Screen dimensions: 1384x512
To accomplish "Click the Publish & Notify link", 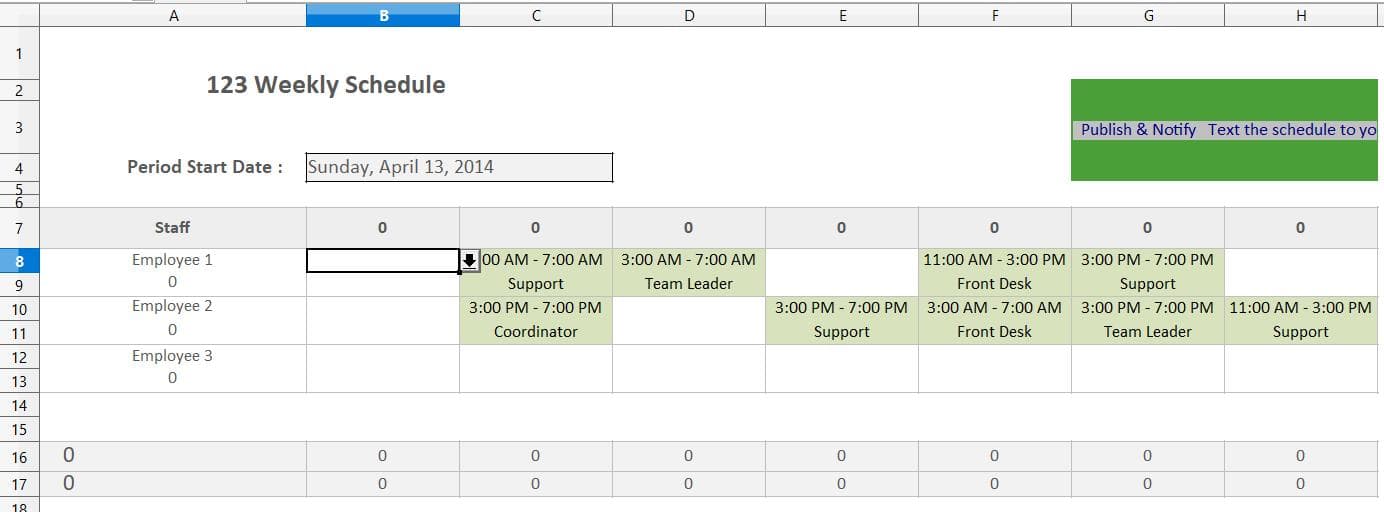I will pyautogui.click(x=1138, y=129).
